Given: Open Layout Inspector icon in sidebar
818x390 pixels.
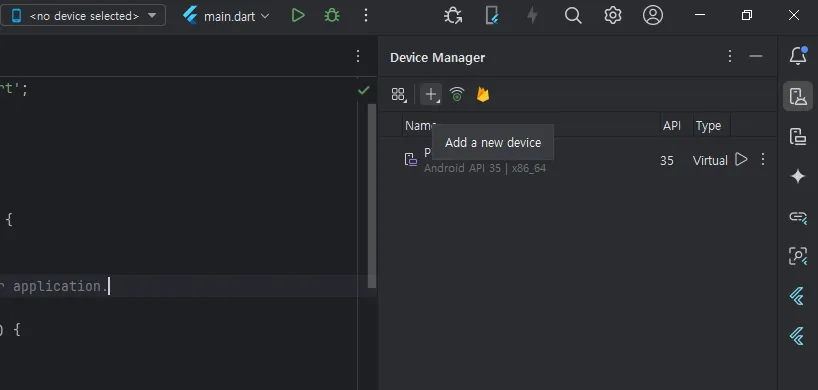Looking at the screenshot, I should [798, 256].
